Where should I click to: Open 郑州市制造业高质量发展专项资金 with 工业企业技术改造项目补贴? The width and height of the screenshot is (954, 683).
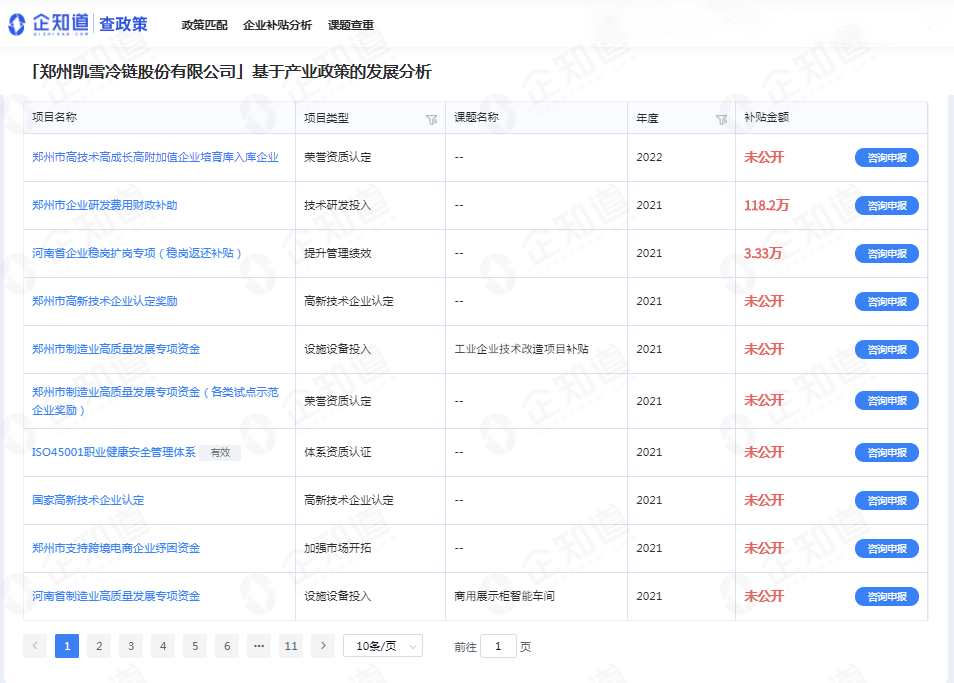point(116,349)
